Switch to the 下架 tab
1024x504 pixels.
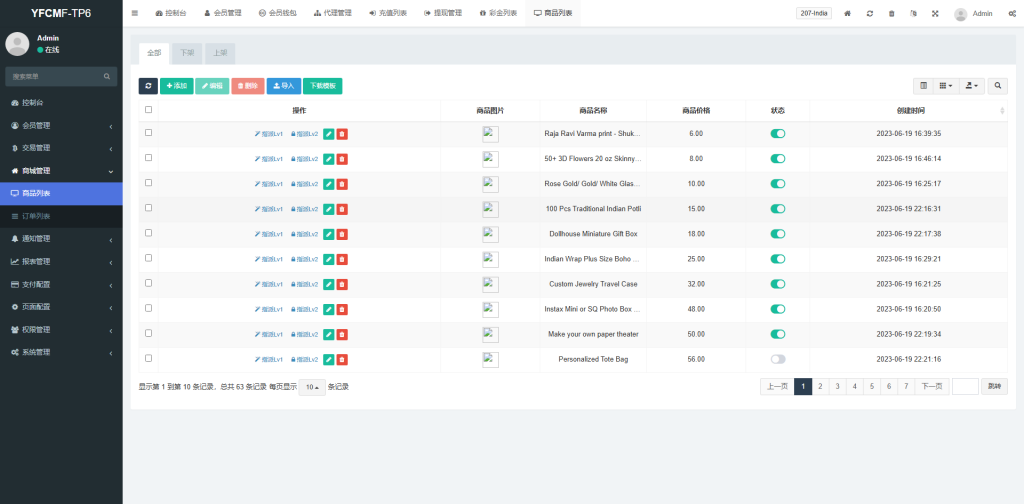pyautogui.click(x=186, y=53)
